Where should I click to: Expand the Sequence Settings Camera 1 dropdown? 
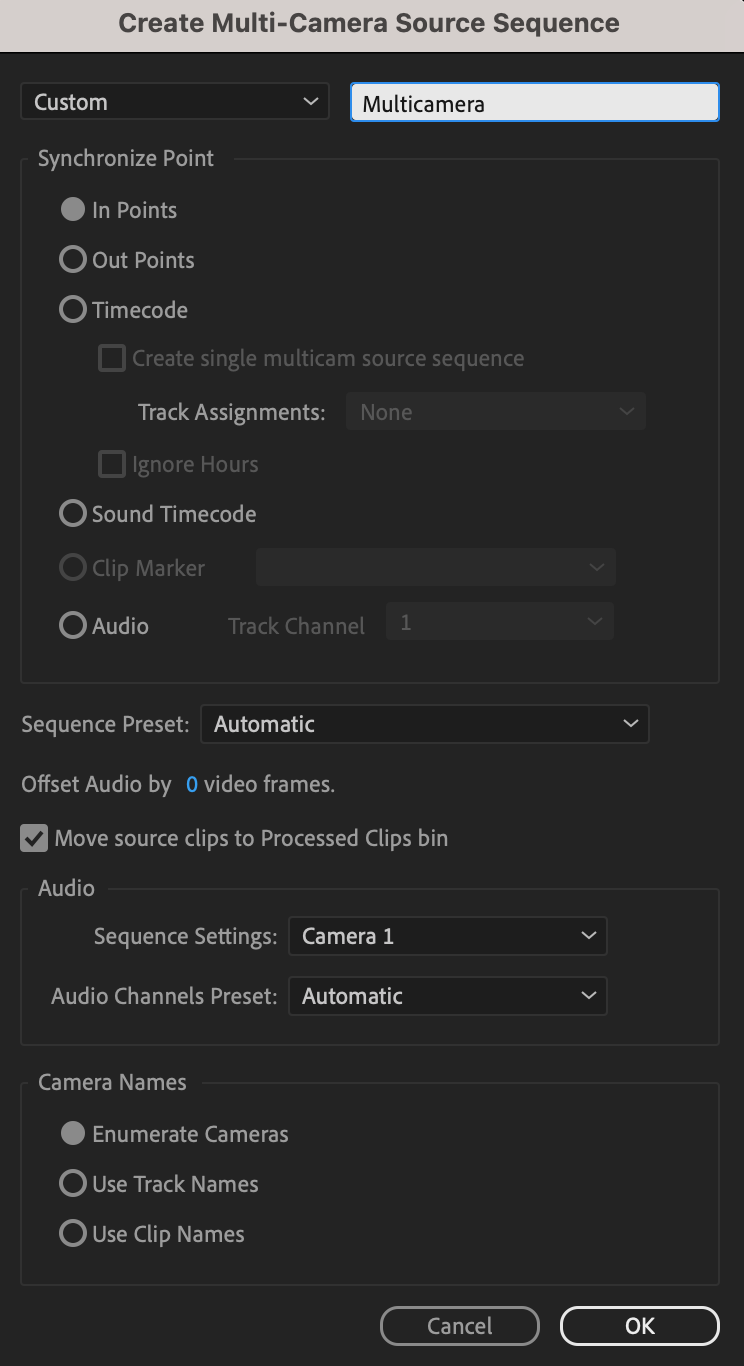(448, 936)
